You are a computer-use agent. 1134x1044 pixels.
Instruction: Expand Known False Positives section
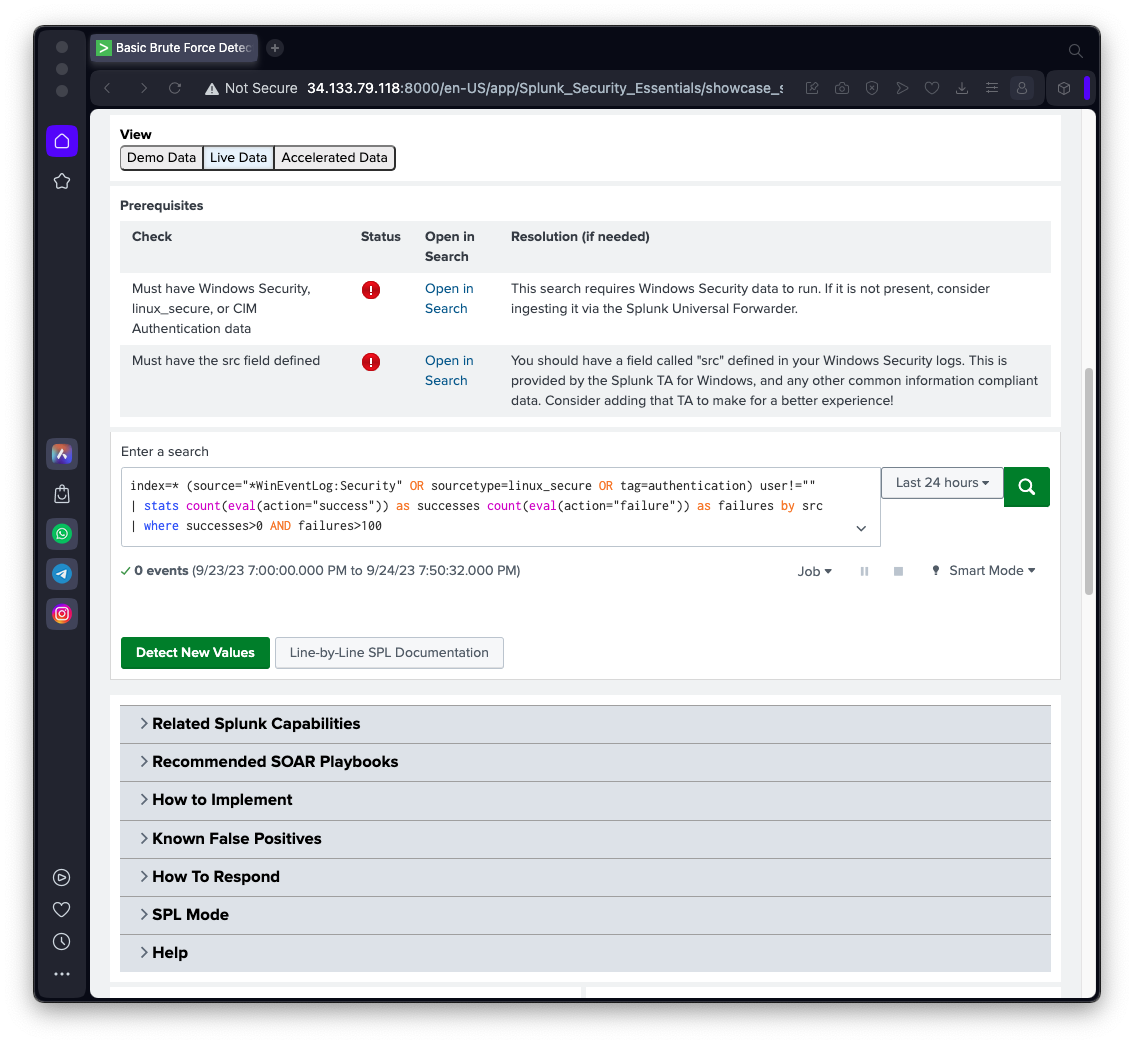tap(585, 839)
